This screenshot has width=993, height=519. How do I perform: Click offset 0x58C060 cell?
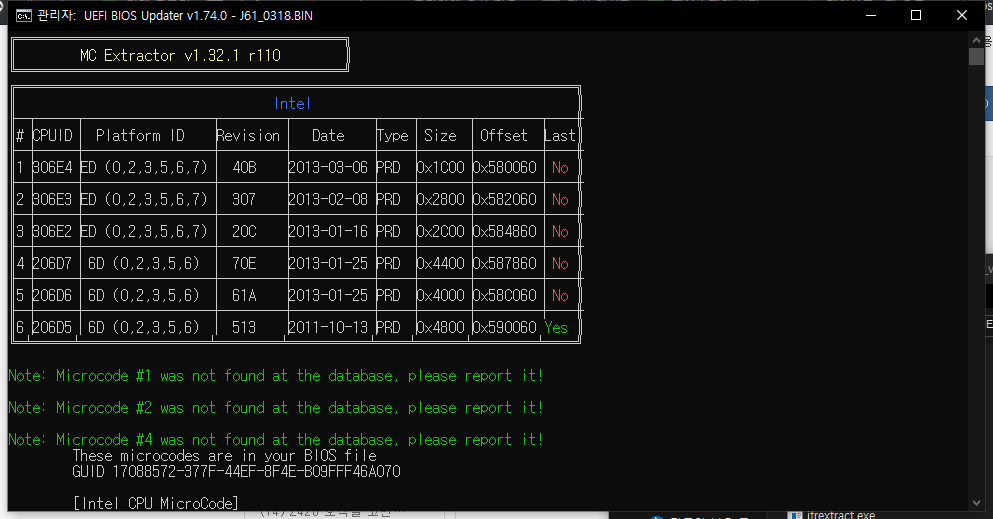tap(505, 296)
